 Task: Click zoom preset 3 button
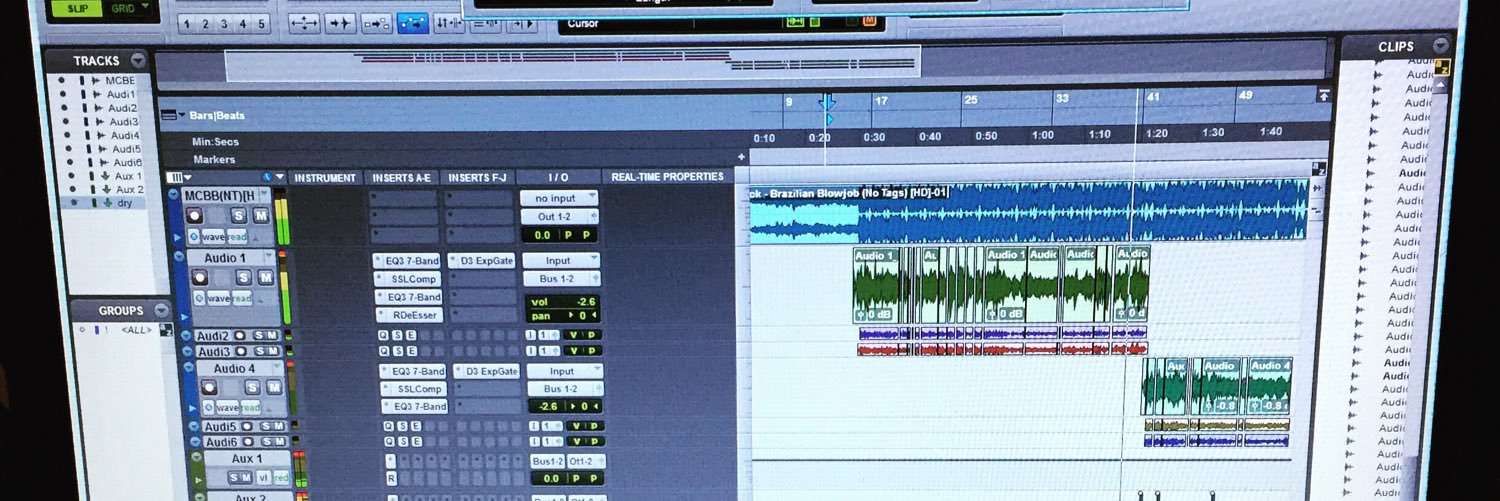[x=224, y=24]
